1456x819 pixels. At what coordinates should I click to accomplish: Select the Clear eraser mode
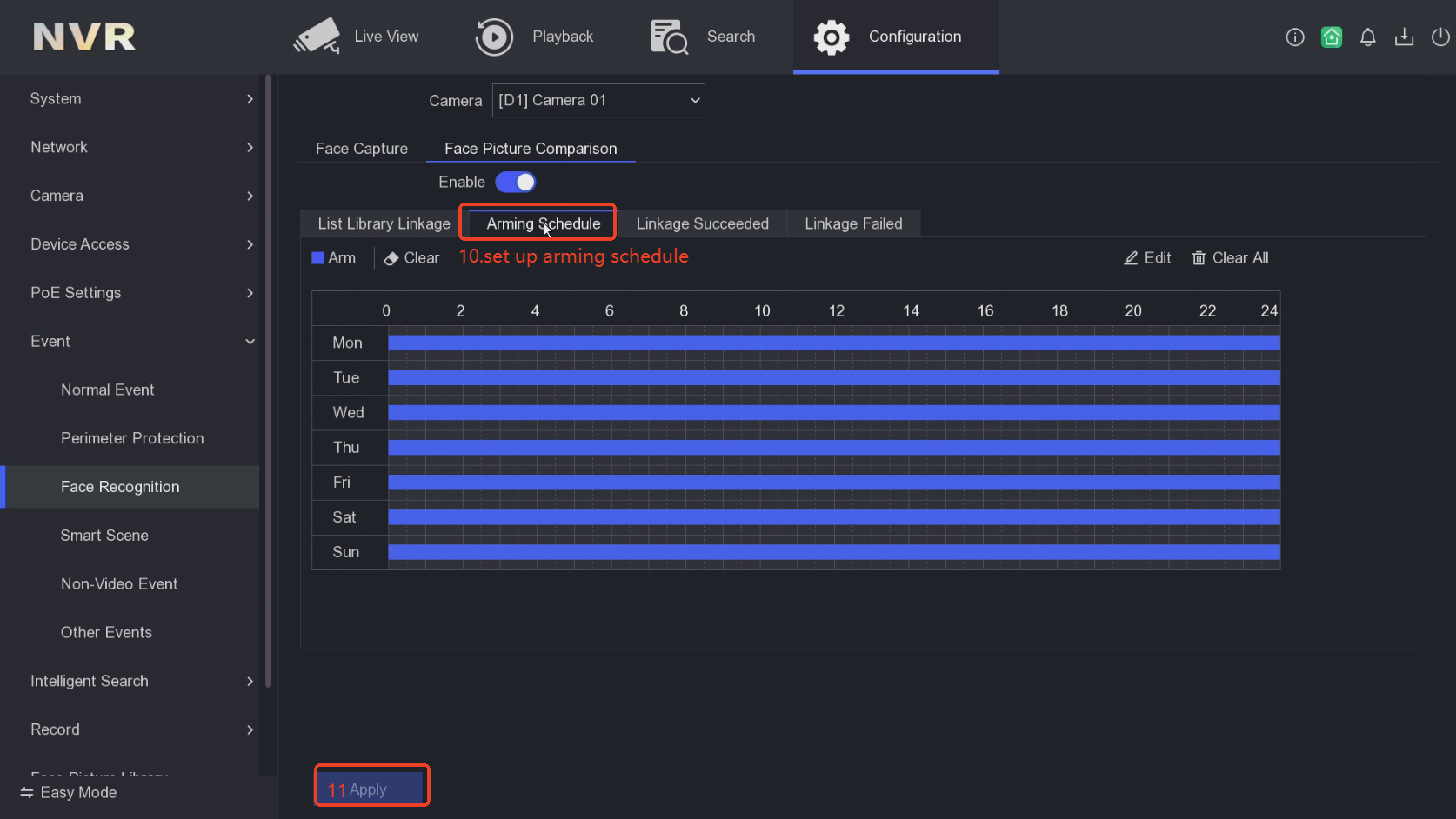tap(411, 258)
